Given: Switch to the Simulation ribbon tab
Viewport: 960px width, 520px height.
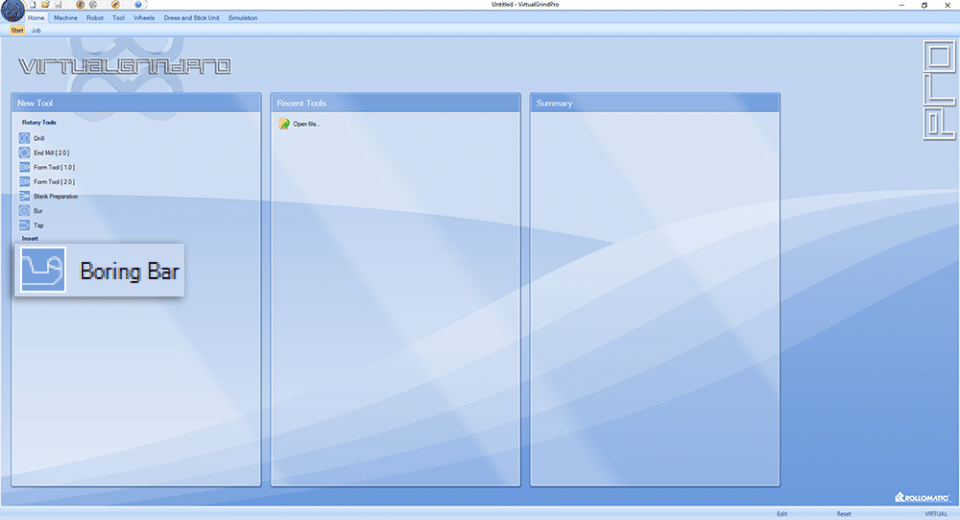Looking at the screenshot, I should (242, 18).
